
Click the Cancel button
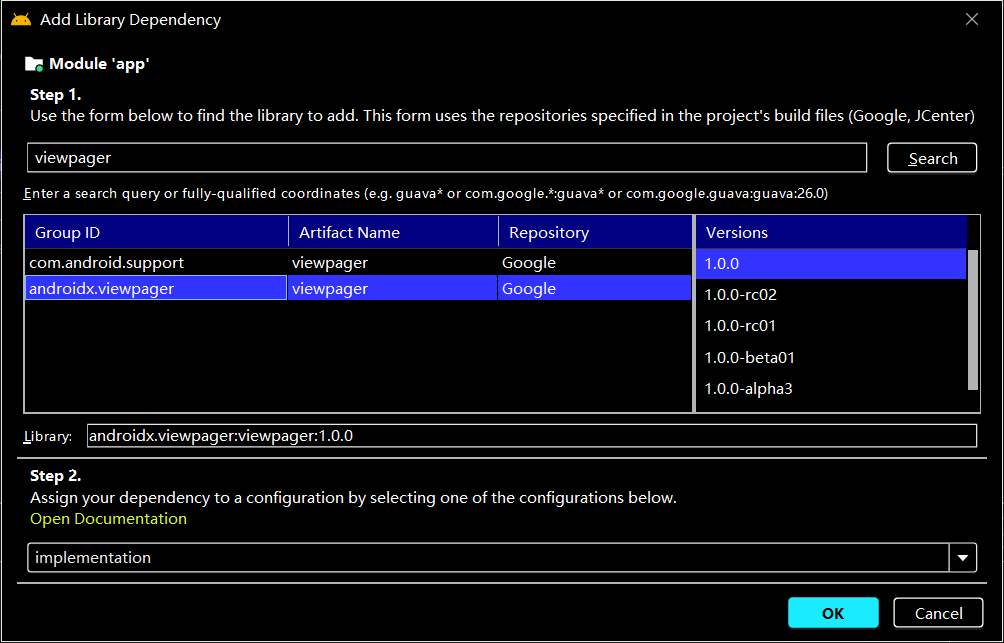point(938,613)
